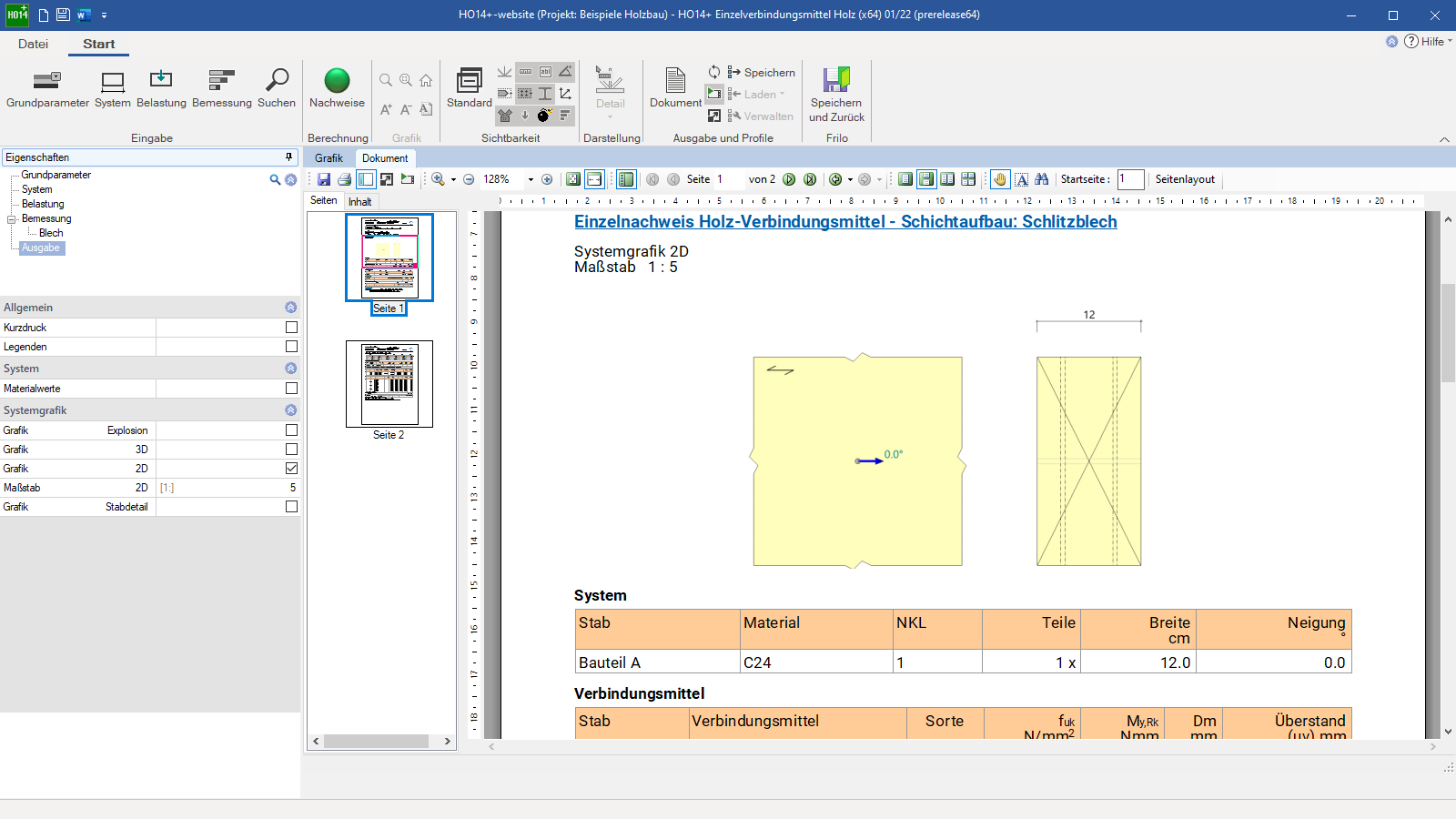The image size is (1456, 819).
Task: Open the Bemessung settings
Action: pyautogui.click(x=222, y=89)
